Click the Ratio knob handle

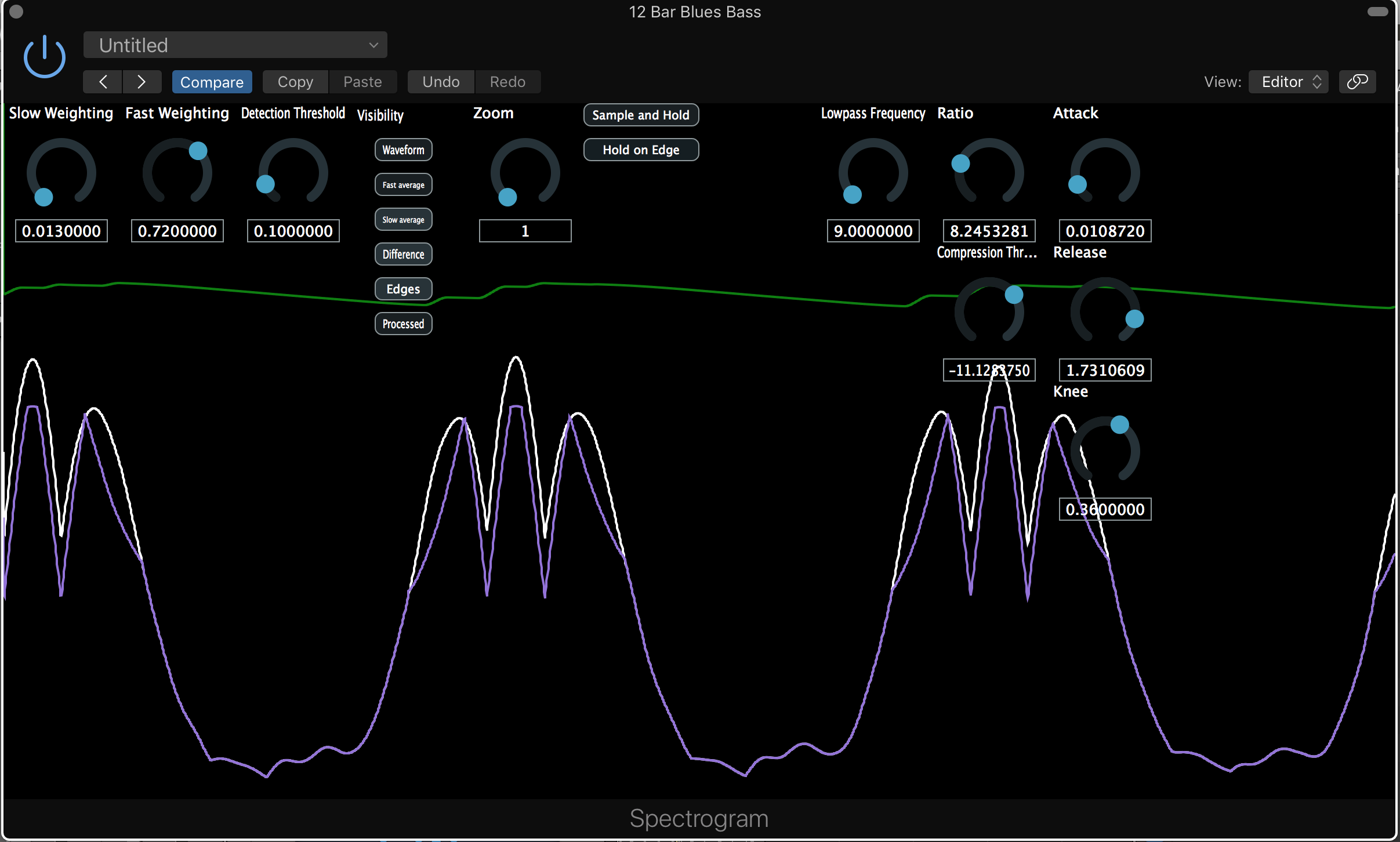(960, 164)
